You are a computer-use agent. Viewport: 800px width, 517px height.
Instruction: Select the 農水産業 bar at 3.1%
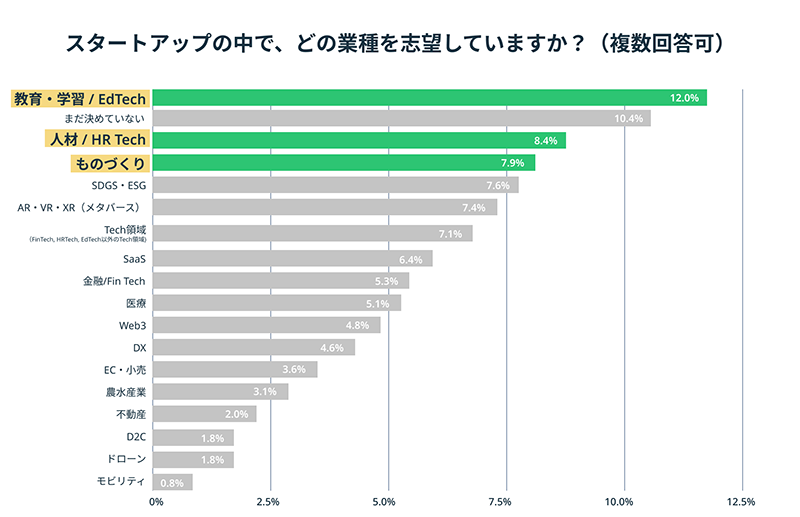click(x=220, y=391)
